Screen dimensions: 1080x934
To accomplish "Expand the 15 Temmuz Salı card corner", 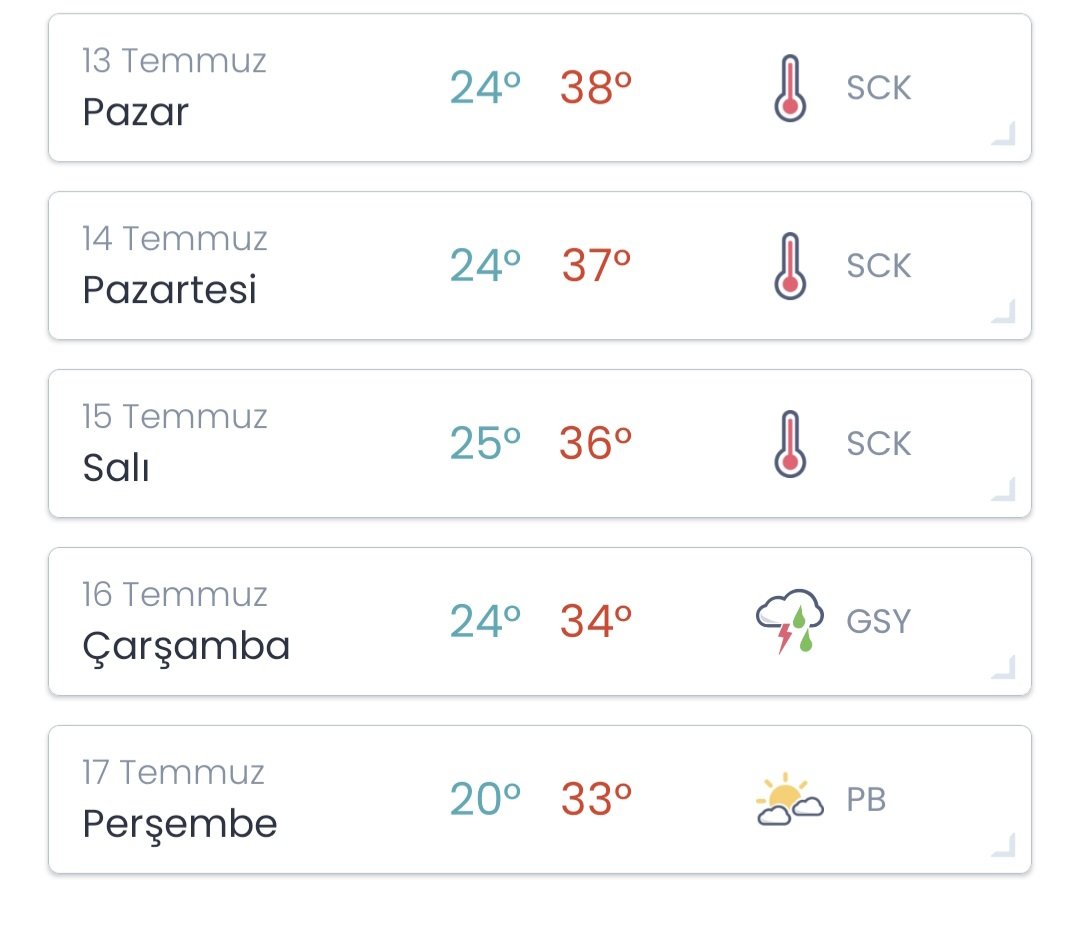I will 1004,489.
